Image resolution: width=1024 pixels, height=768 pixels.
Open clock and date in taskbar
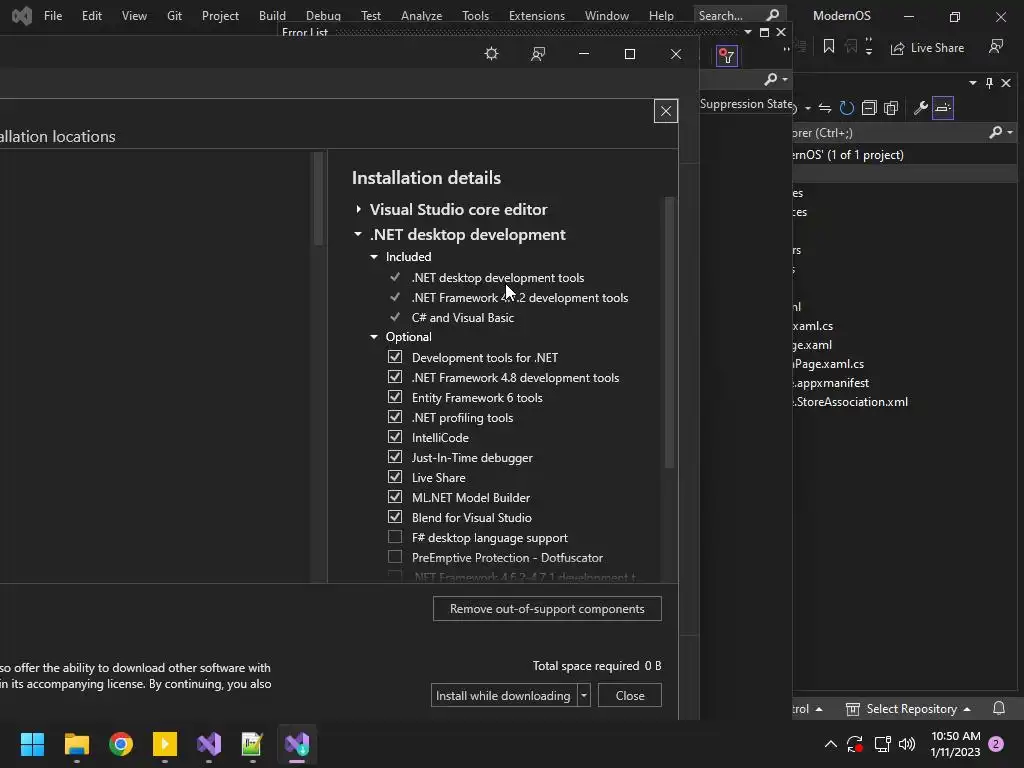(x=955, y=744)
